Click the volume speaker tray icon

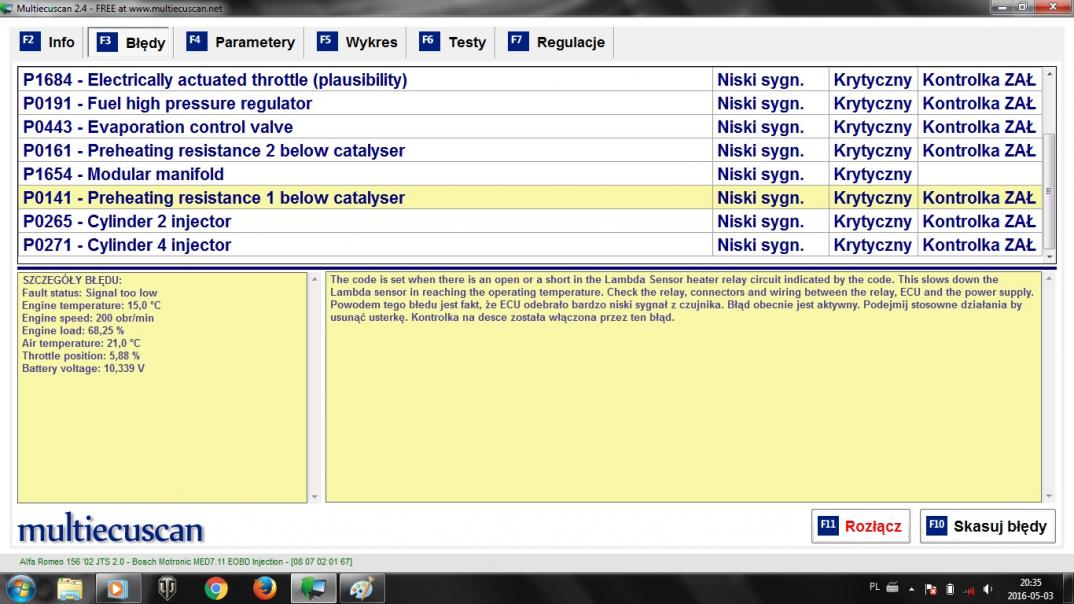point(989,589)
